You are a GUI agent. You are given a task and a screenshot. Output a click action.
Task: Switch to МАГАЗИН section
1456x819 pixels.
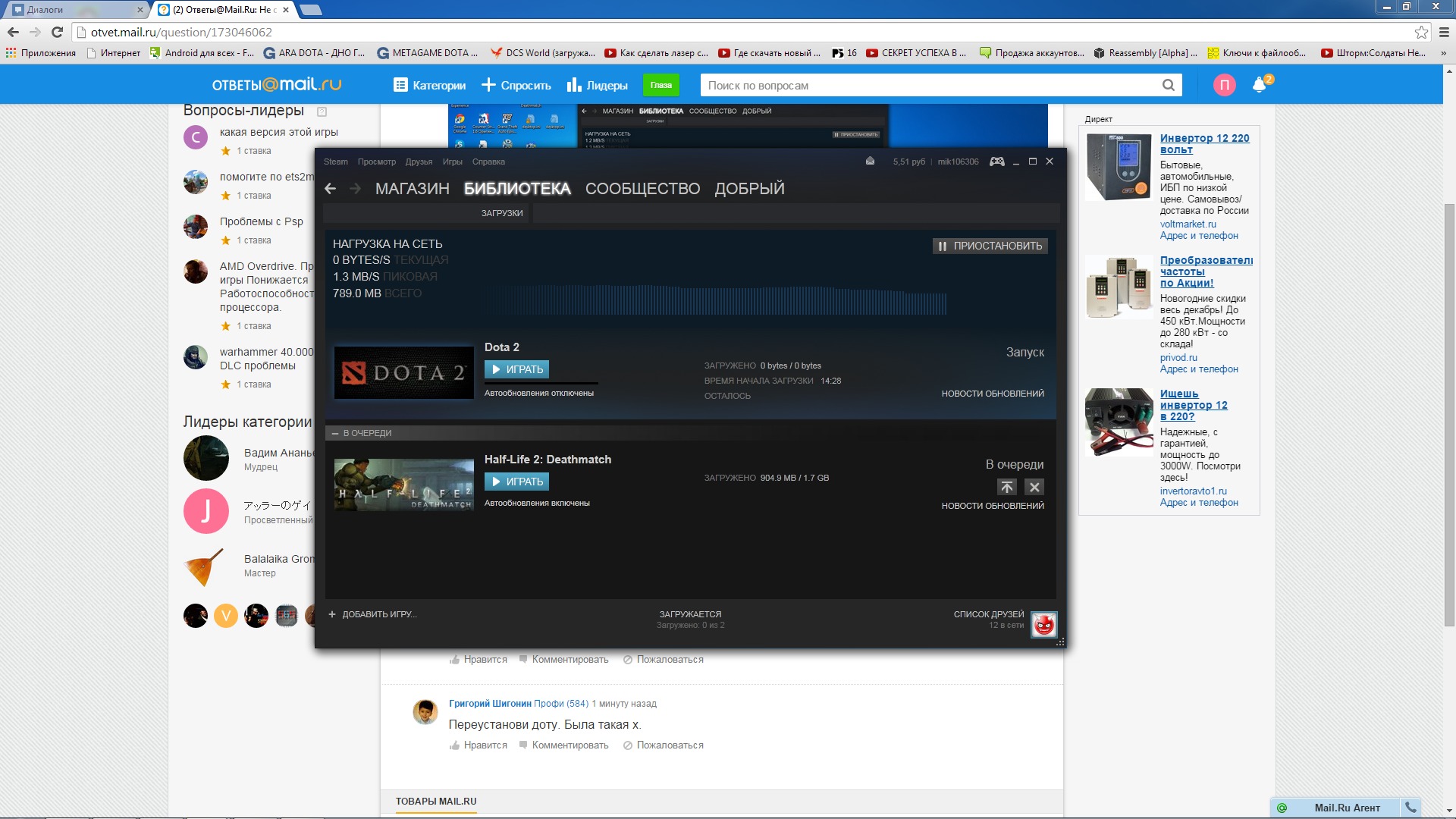pos(413,189)
